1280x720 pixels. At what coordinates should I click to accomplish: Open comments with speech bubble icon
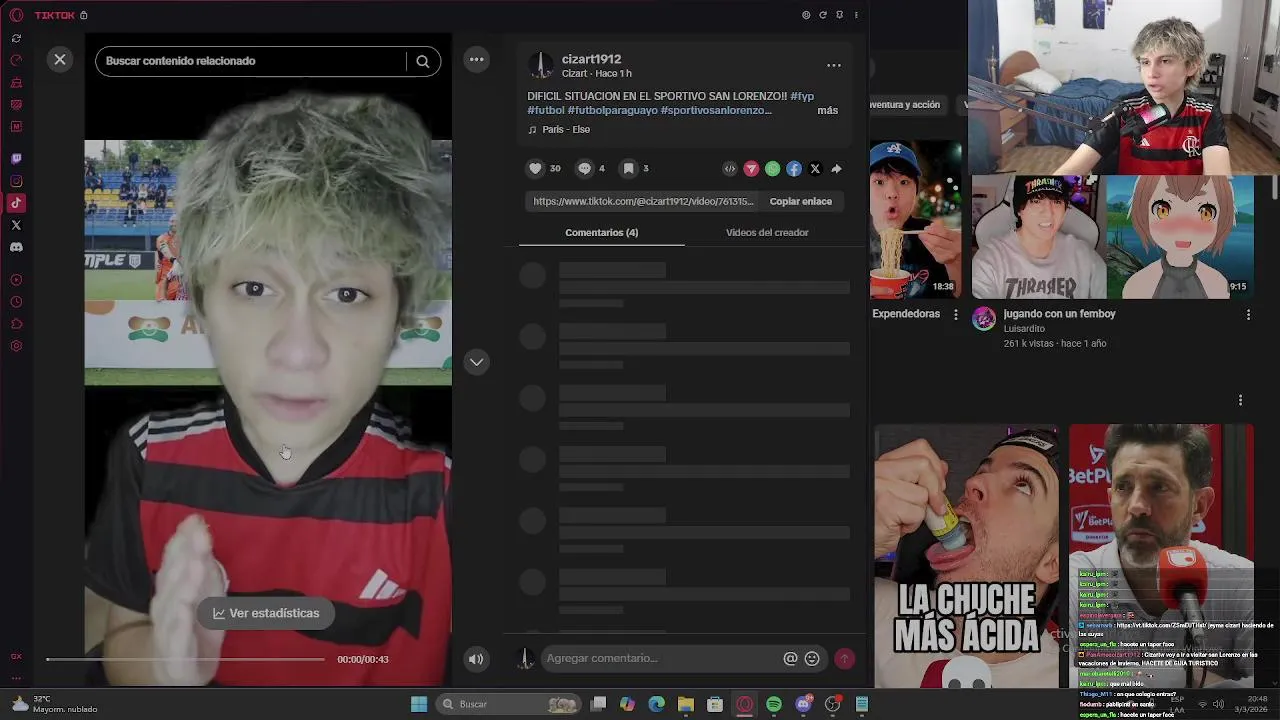[584, 169]
